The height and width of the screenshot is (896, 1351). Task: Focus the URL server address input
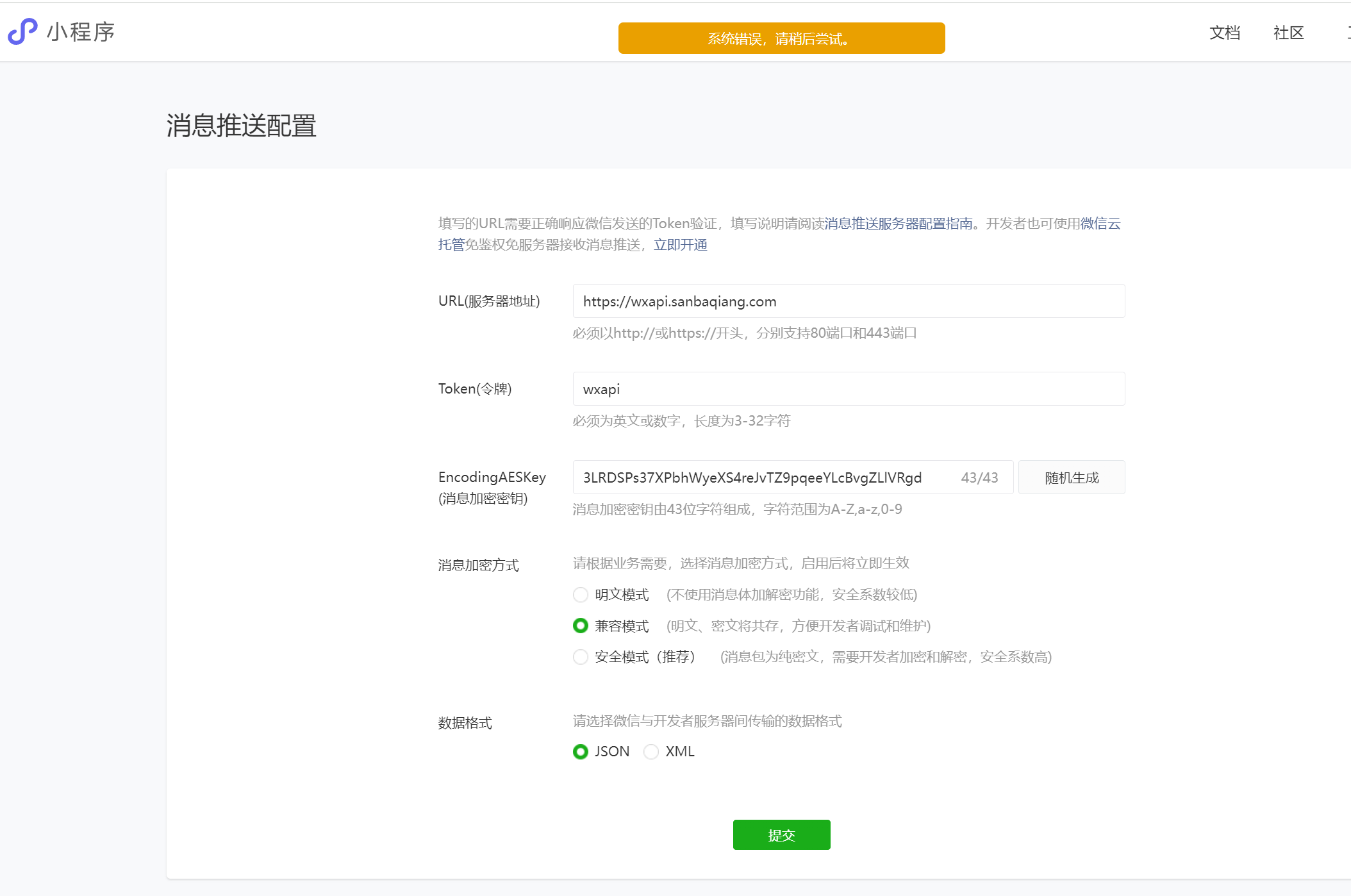coord(848,301)
